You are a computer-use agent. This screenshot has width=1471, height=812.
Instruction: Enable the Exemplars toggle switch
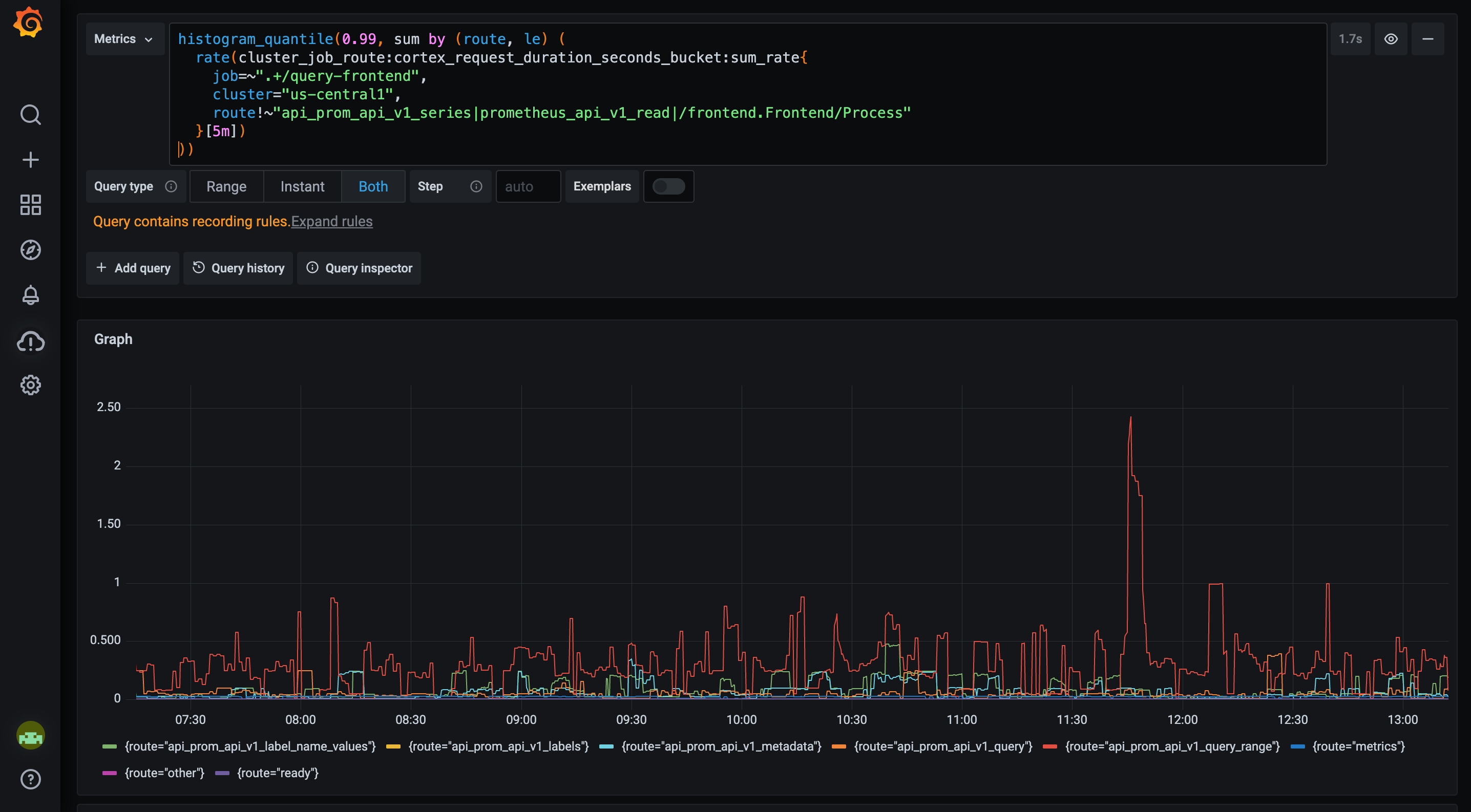click(x=668, y=186)
